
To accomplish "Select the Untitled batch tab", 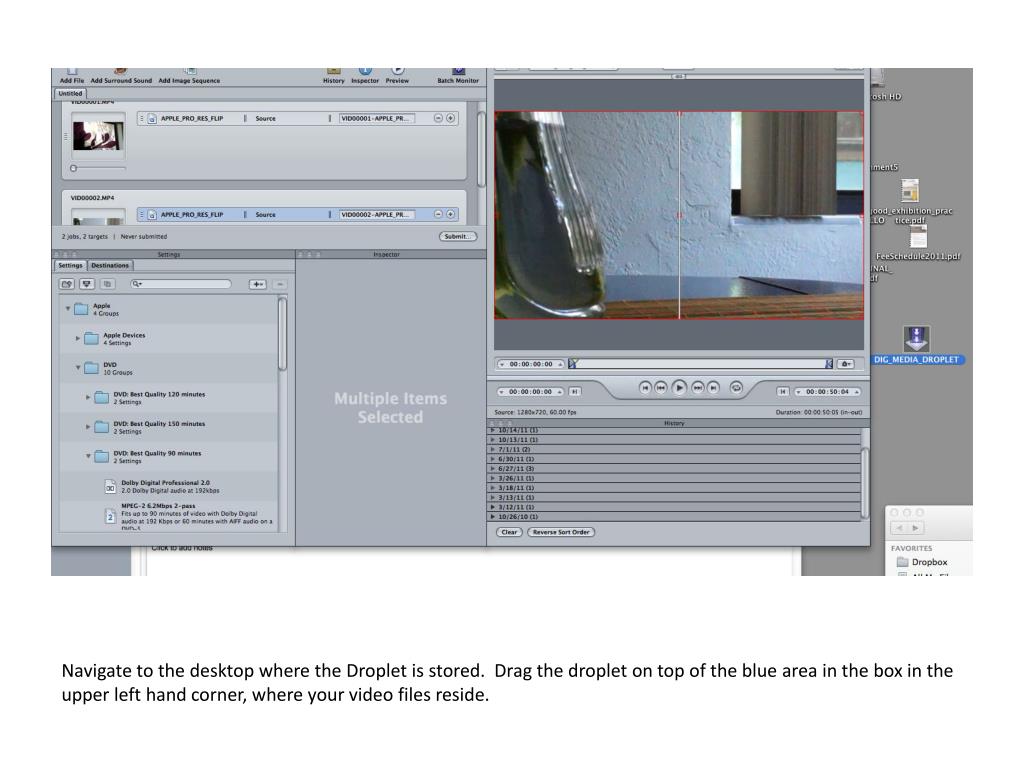I will tap(71, 93).
